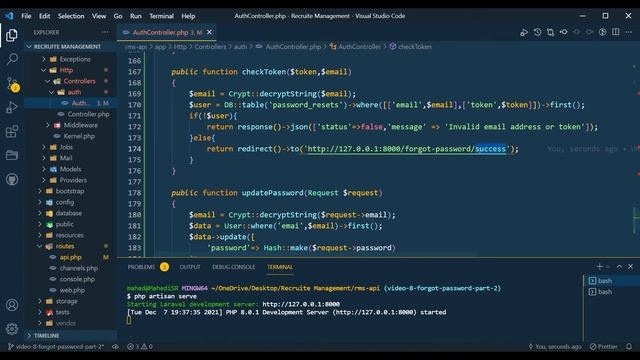Click the errors and warnings status indicator
This screenshot has height=360, width=640.
pyautogui.click(x=140, y=347)
